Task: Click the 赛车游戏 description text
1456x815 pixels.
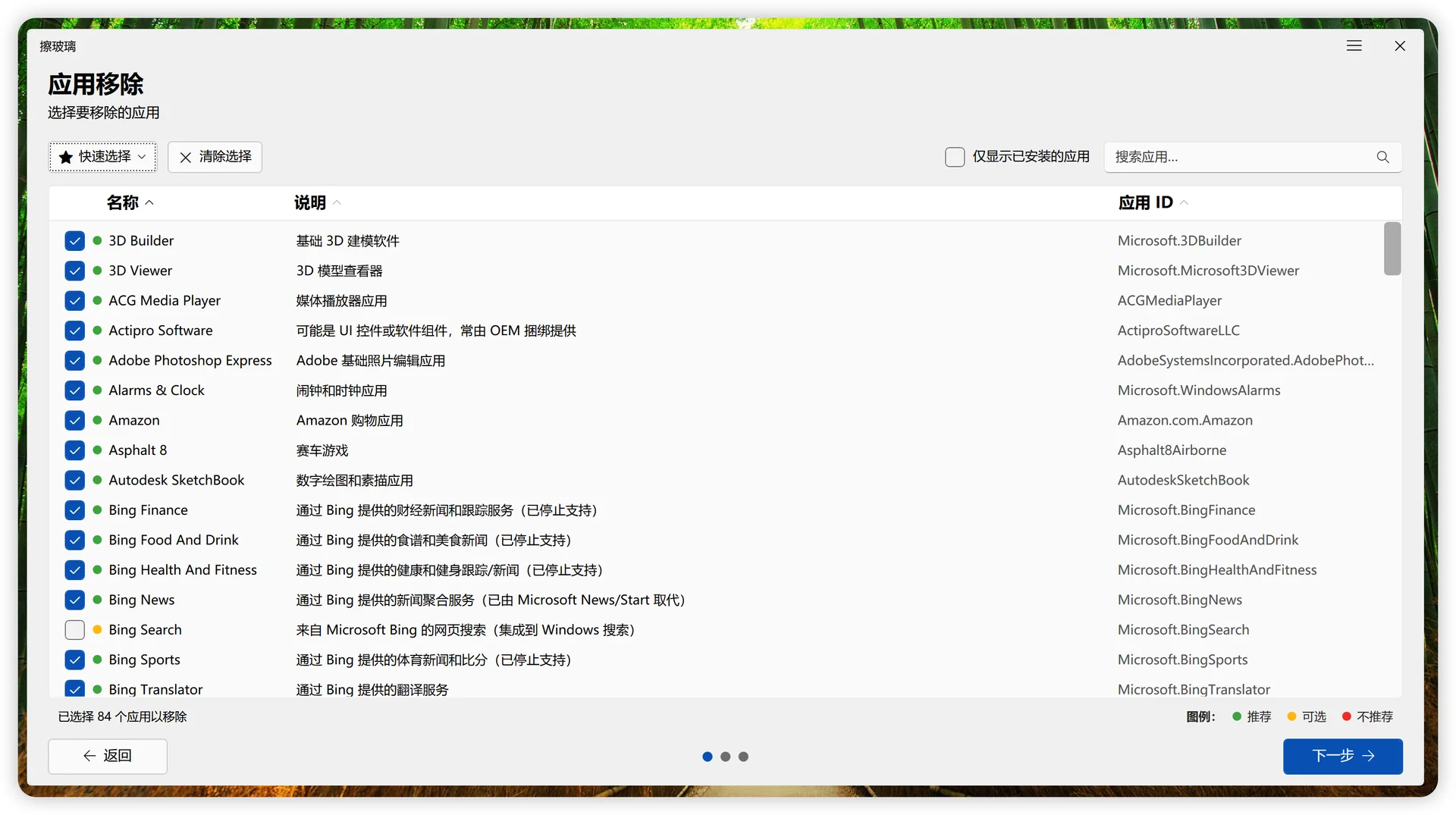Action: 322,450
